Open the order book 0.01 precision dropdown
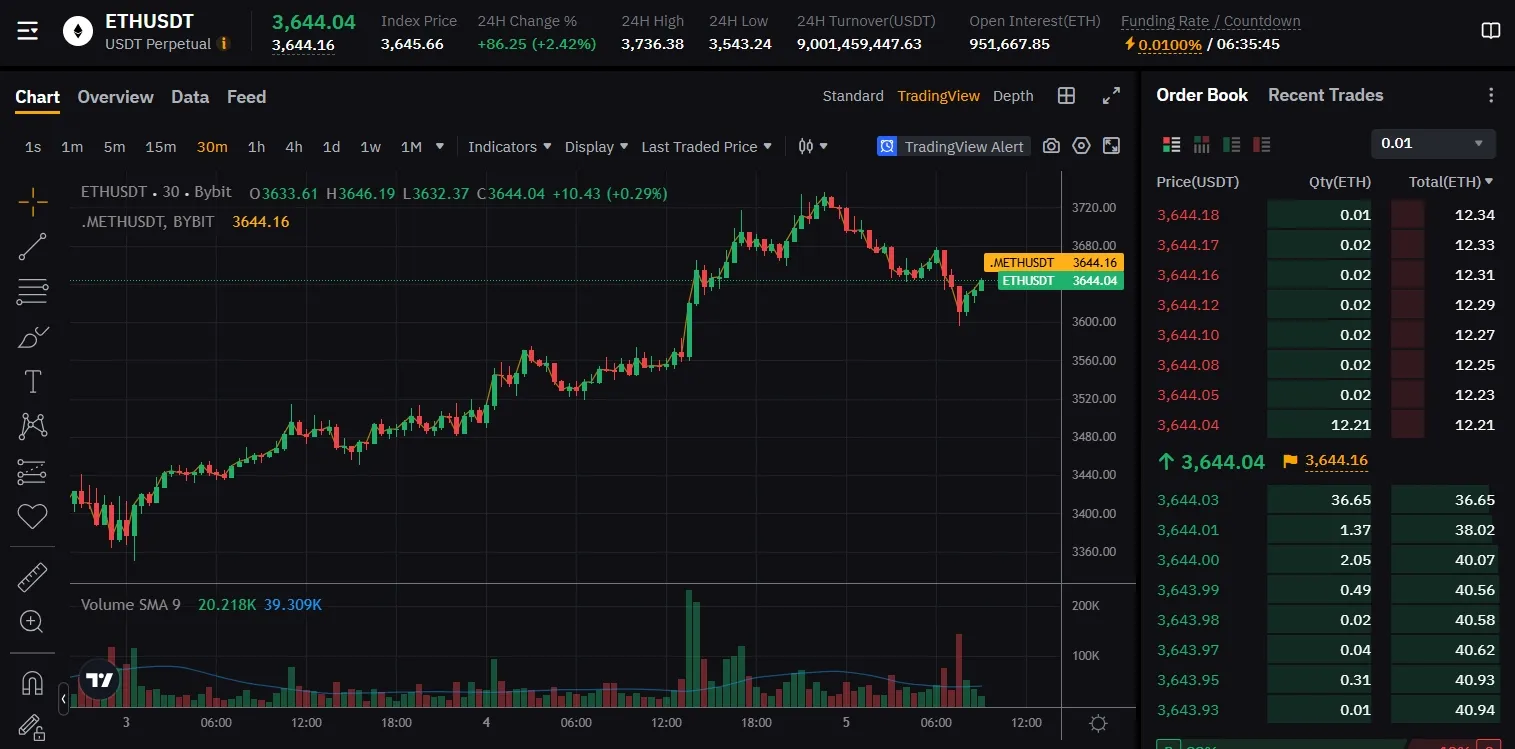This screenshot has height=749, width=1515. pyautogui.click(x=1433, y=143)
